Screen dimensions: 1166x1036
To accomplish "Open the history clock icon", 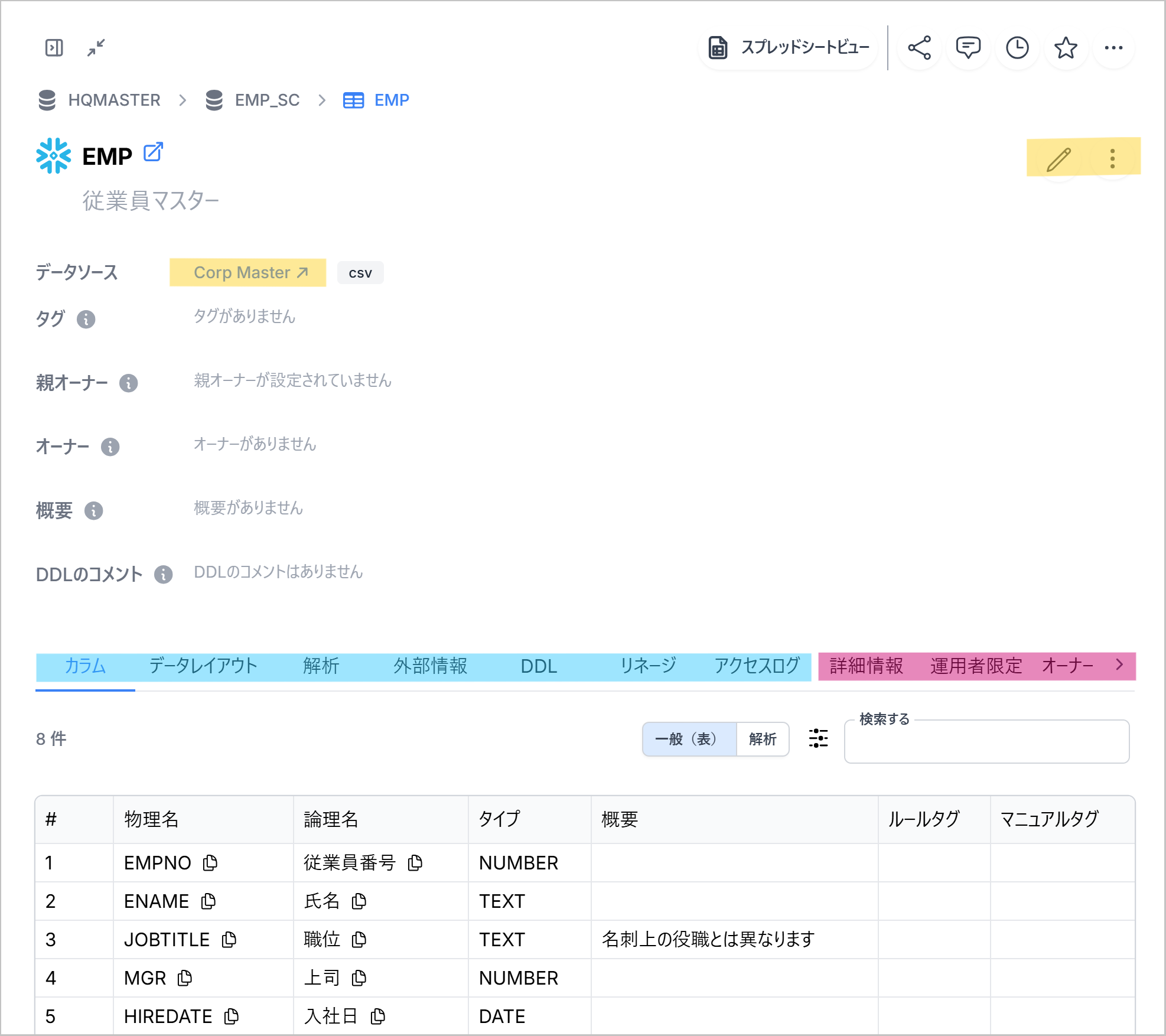I will pyautogui.click(x=1017, y=48).
